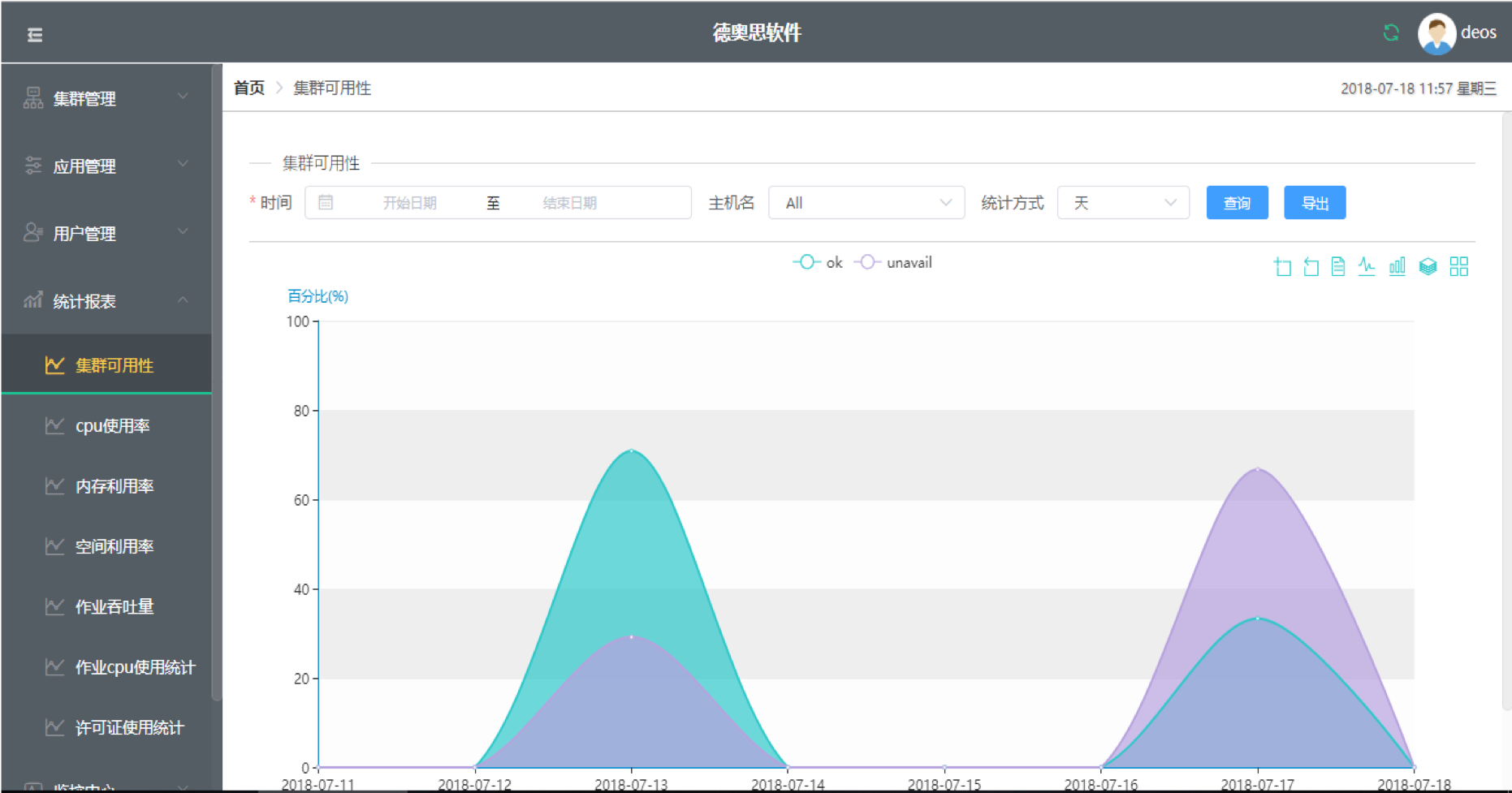Click the 结束日期 end date field
Image resolution: width=1512 pixels, height=793 pixels.
click(x=570, y=203)
